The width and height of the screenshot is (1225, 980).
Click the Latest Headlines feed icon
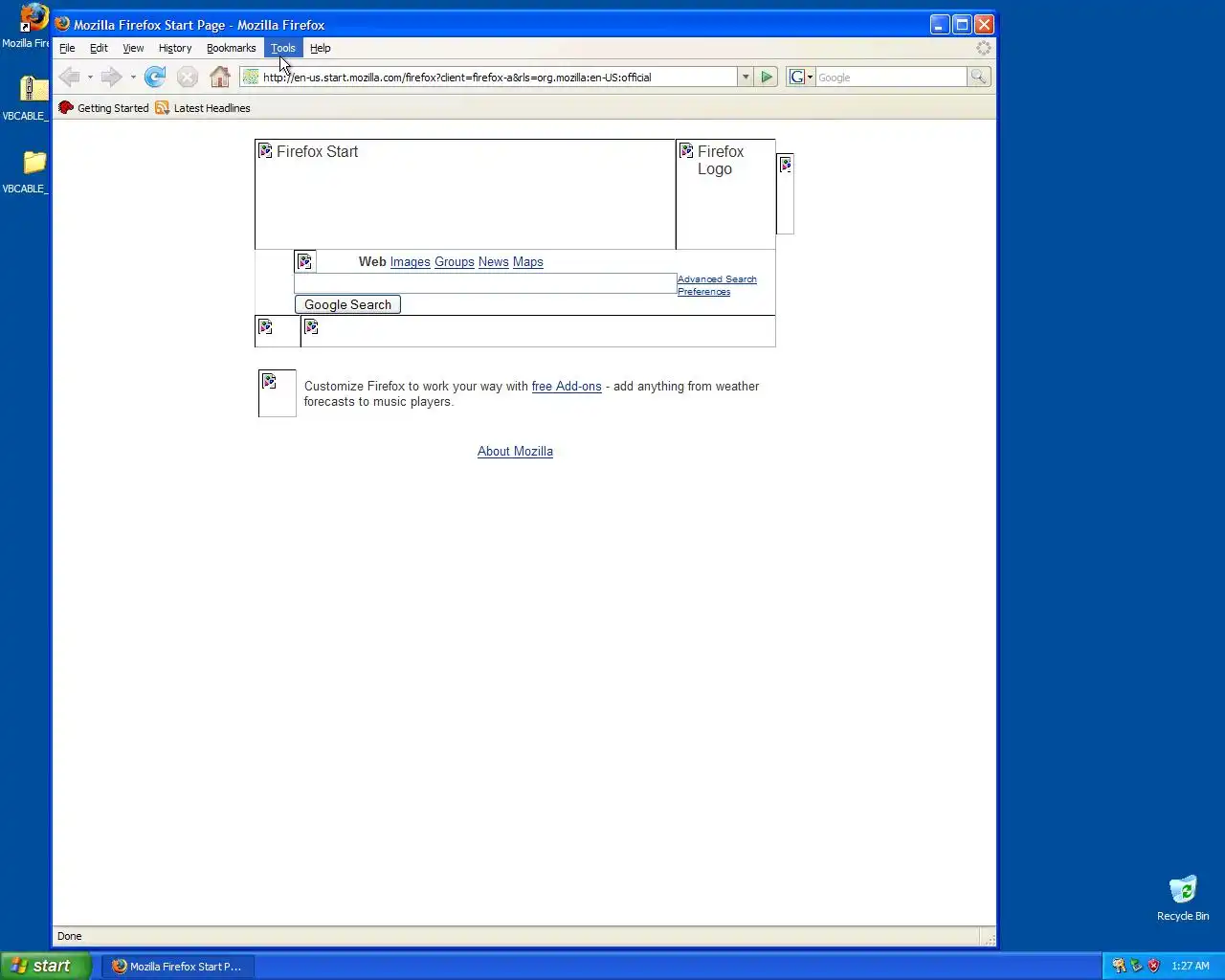(162, 108)
